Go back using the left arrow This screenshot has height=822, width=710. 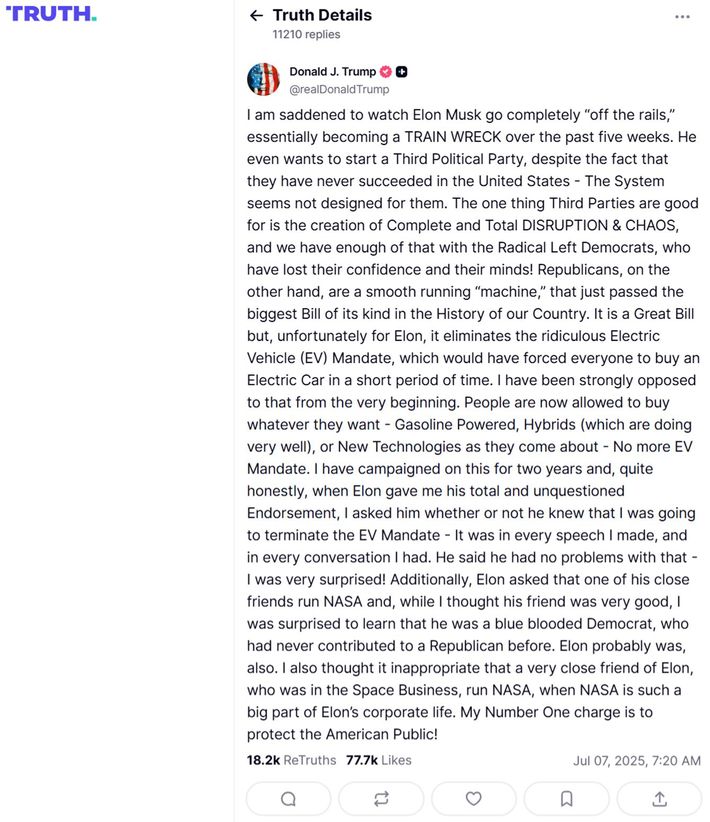click(256, 15)
